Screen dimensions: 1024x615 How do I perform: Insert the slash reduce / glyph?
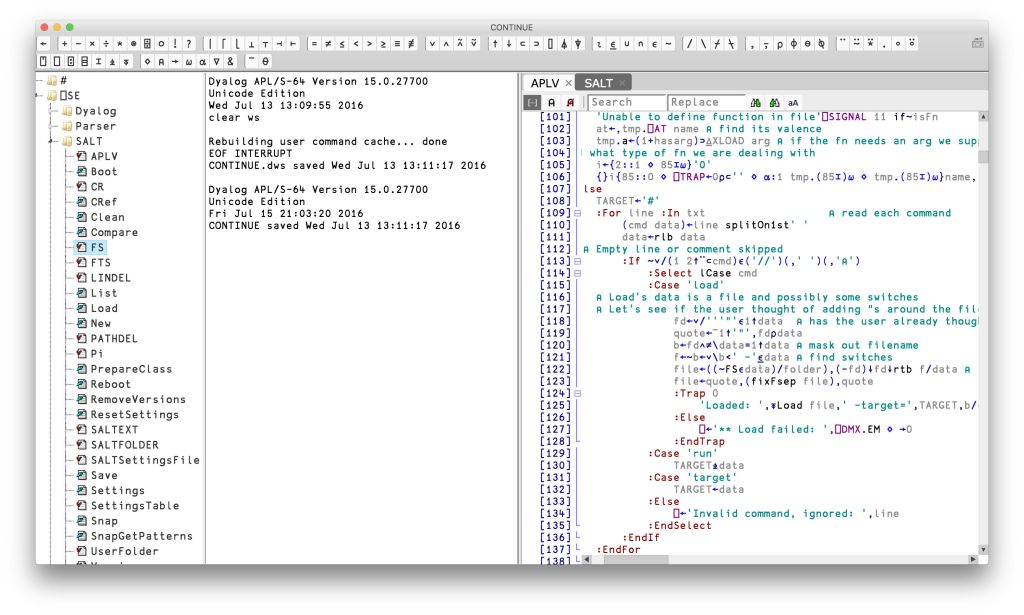[690, 44]
